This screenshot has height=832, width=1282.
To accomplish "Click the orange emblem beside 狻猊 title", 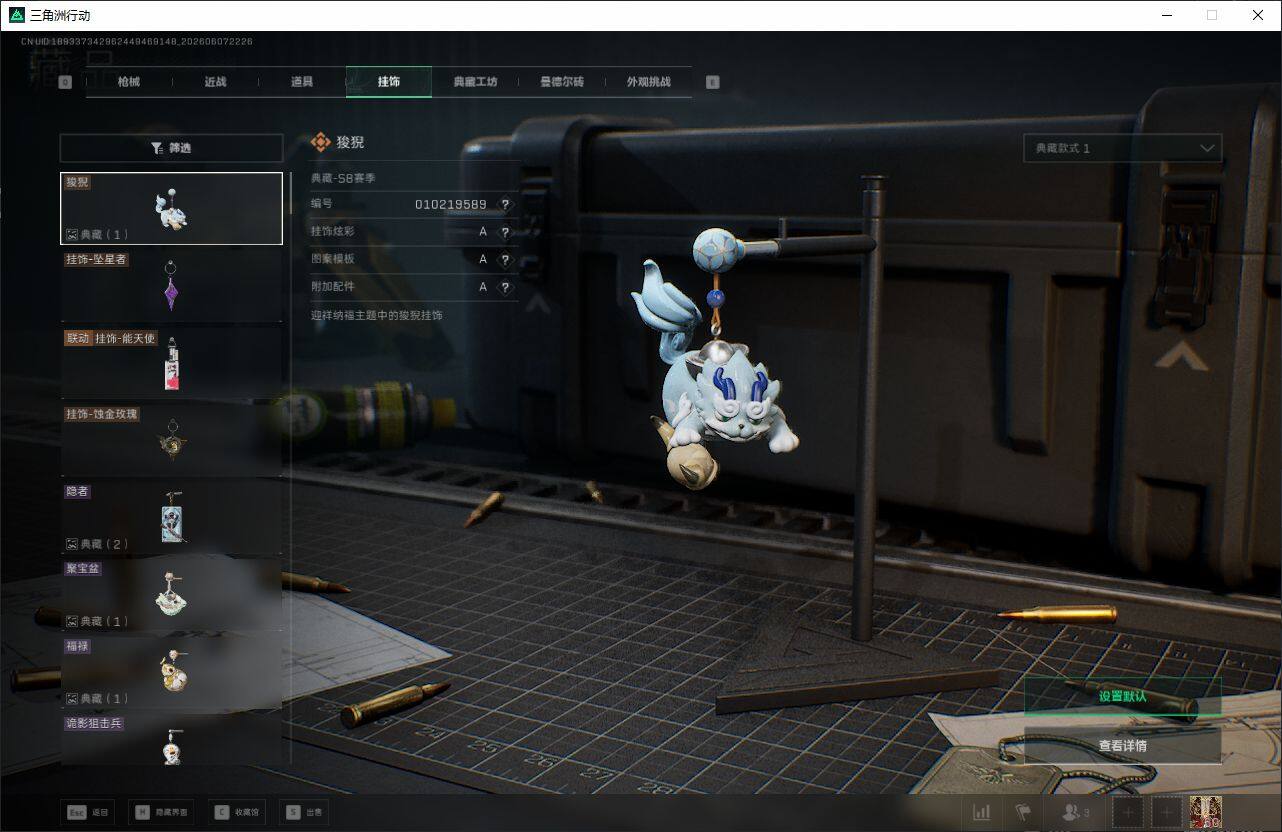I will [321, 142].
